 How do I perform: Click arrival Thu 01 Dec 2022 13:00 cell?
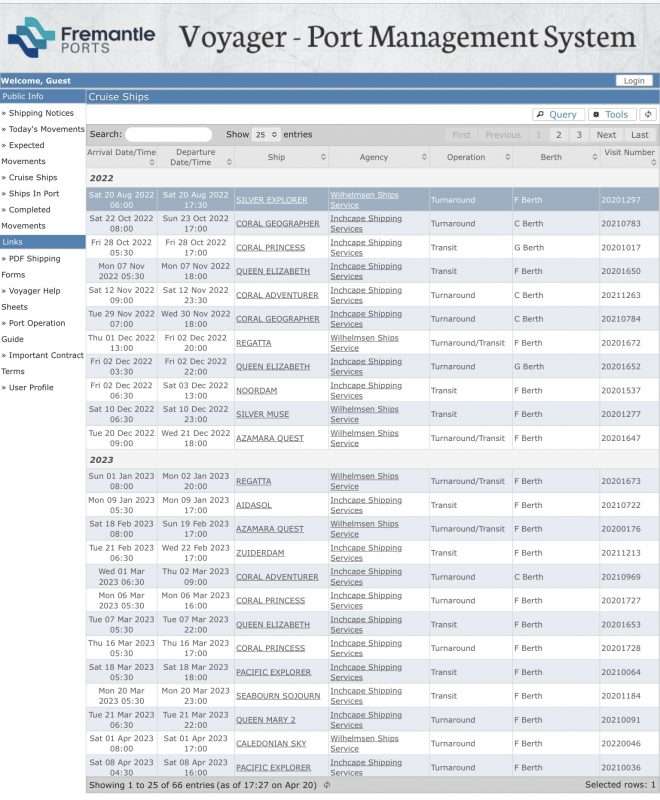(121, 343)
